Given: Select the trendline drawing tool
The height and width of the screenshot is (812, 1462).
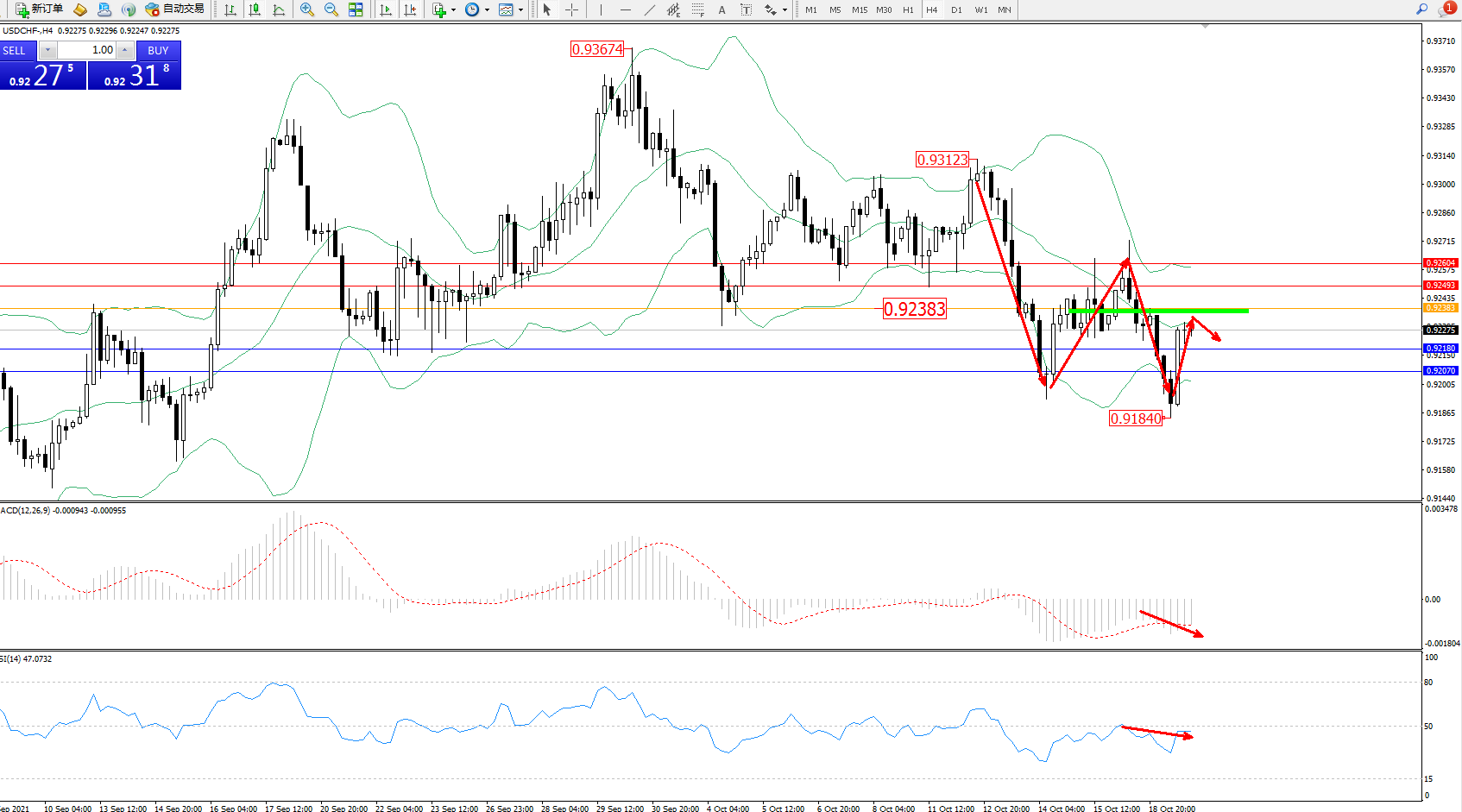Looking at the screenshot, I should (649, 9).
